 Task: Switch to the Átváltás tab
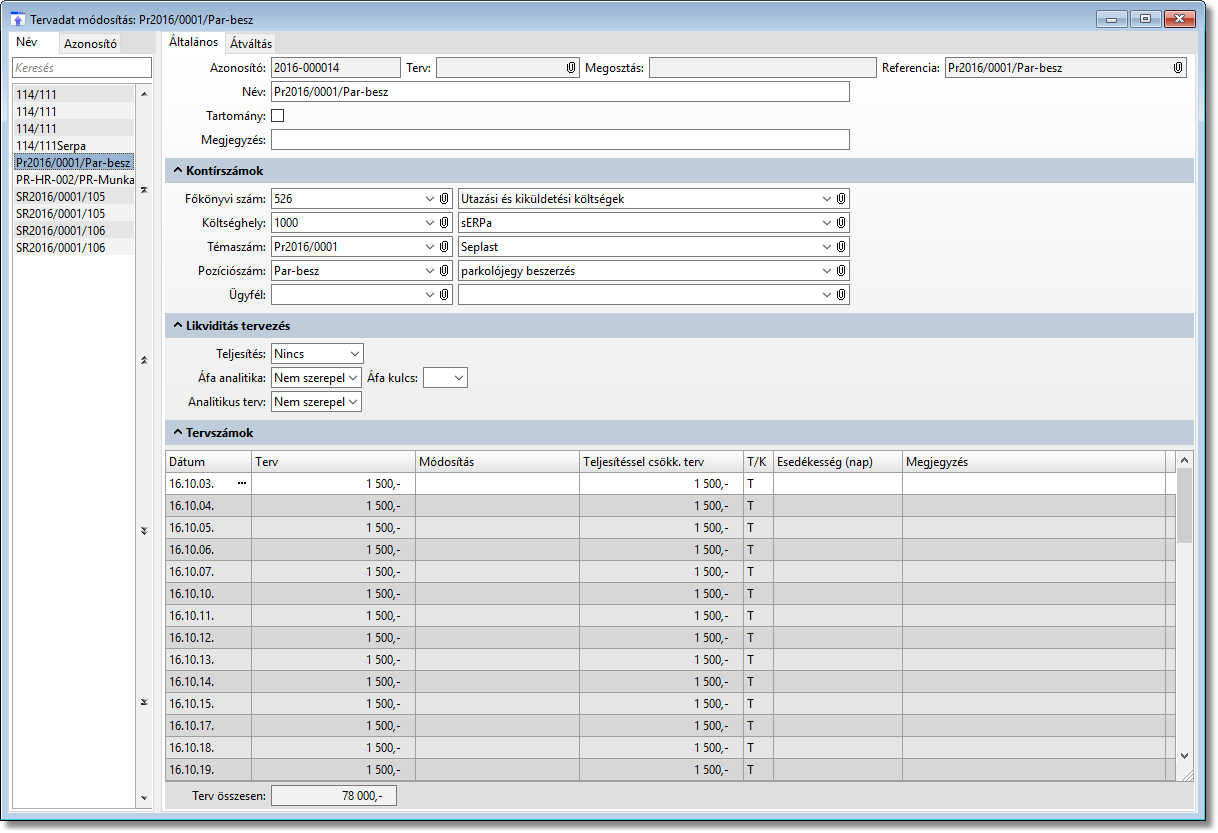[x=250, y=43]
